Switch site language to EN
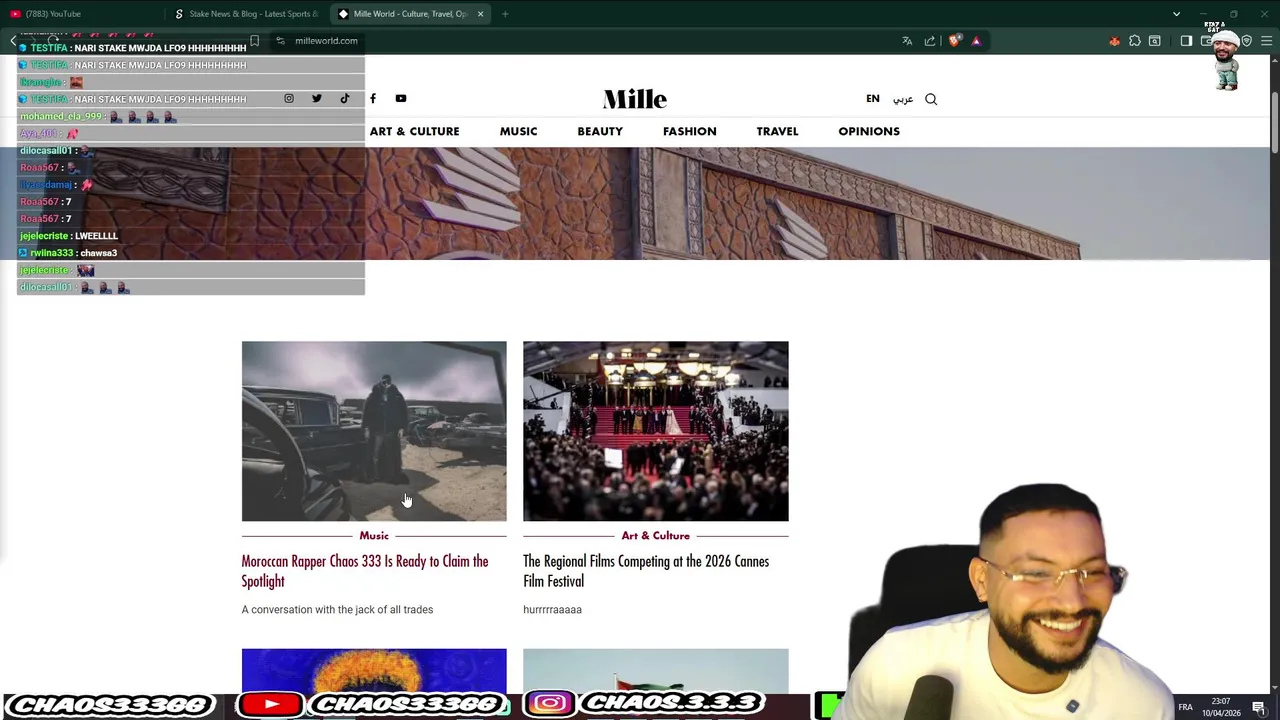Image resolution: width=1280 pixels, height=720 pixels. click(873, 99)
